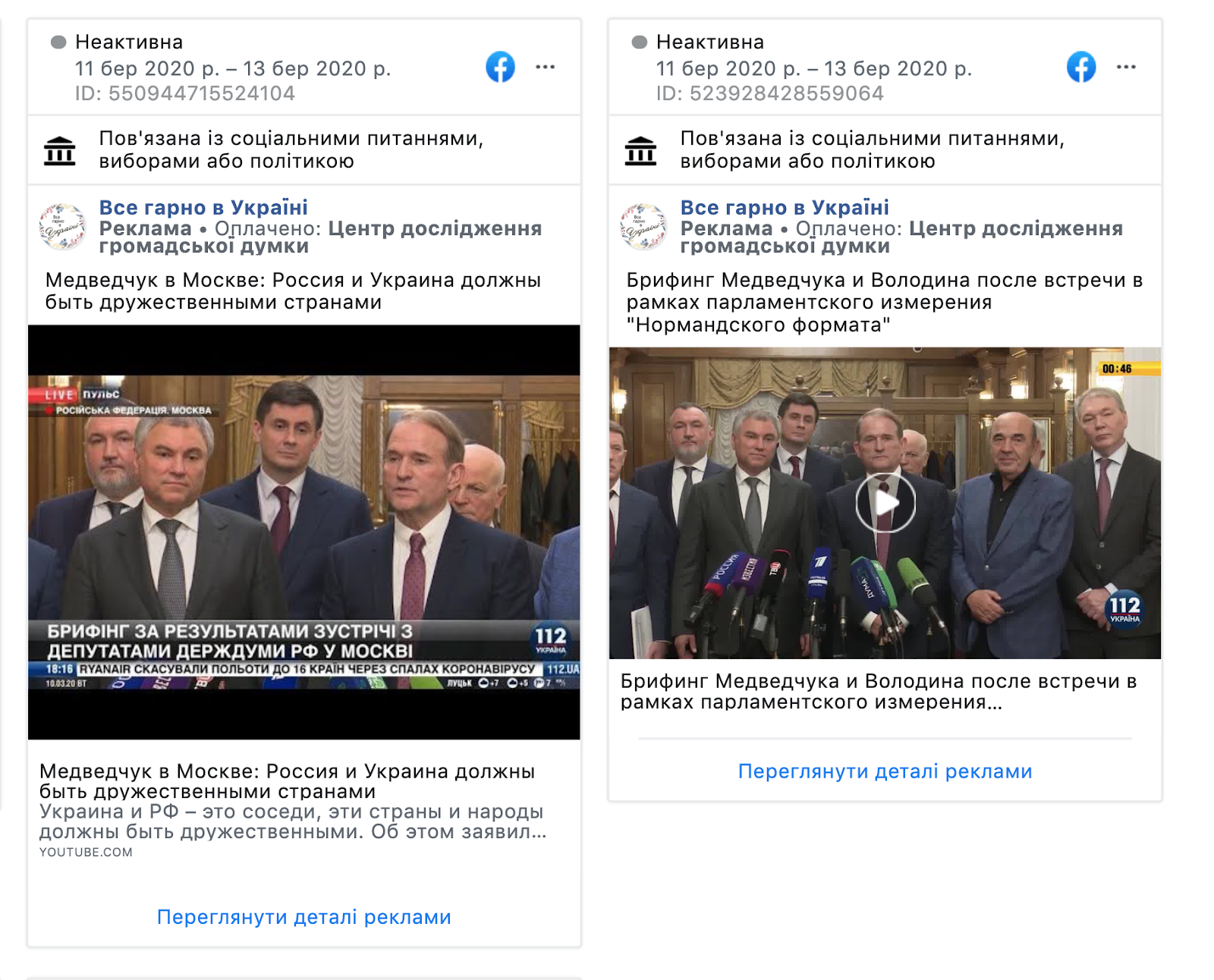Click 'Переглянути деталі реклами' on left ad
The width and height of the screenshot is (1214, 980).
[x=303, y=917]
